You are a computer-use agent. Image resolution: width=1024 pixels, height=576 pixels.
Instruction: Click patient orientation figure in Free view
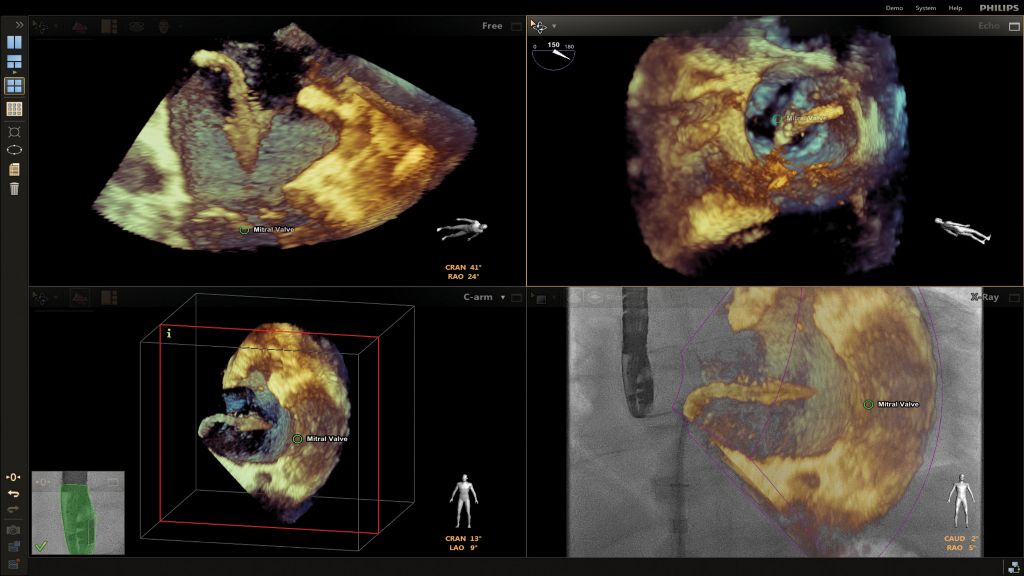pos(462,229)
